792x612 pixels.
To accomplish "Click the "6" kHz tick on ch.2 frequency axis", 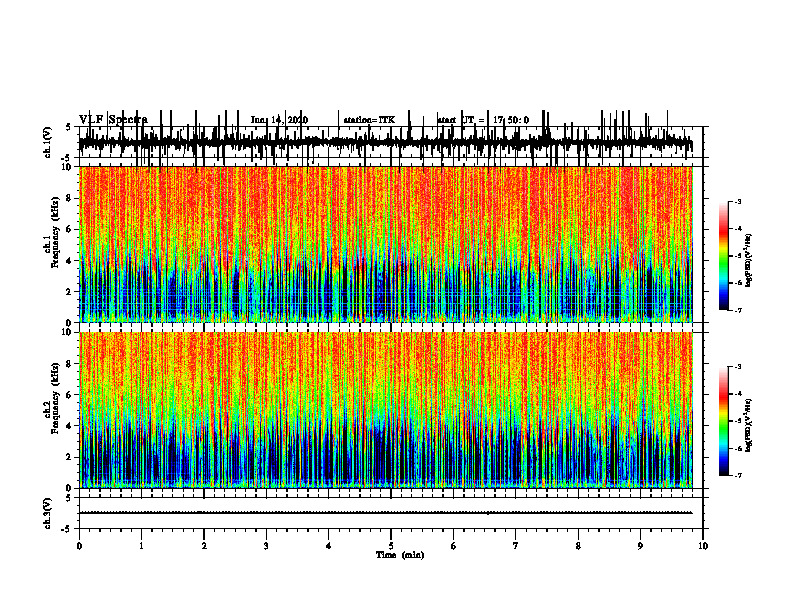I will [70, 395].
